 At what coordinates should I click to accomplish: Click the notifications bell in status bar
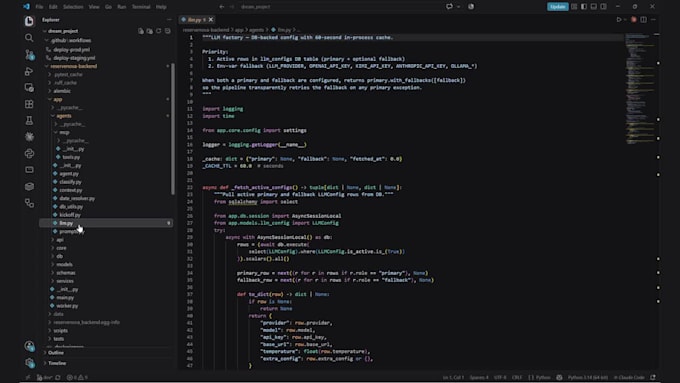(653, 377)
